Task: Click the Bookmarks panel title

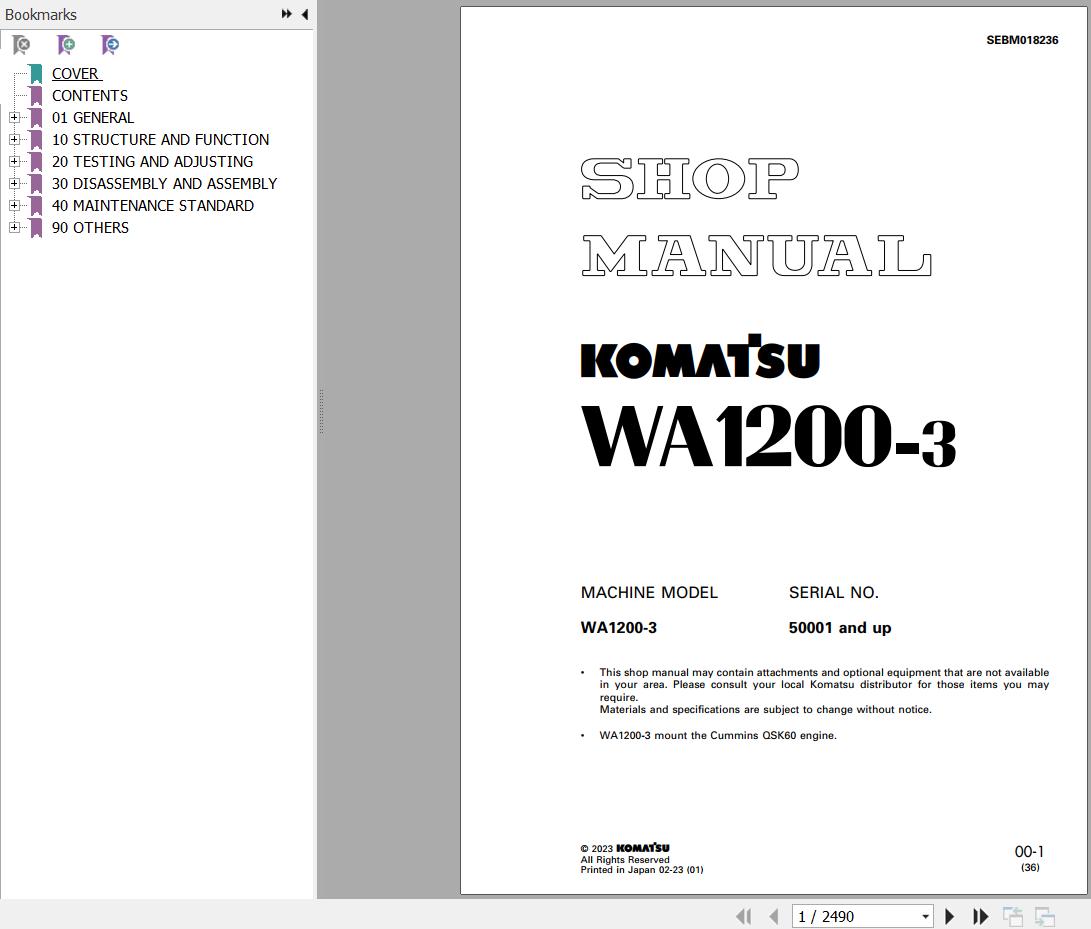Action: [41, 15]
